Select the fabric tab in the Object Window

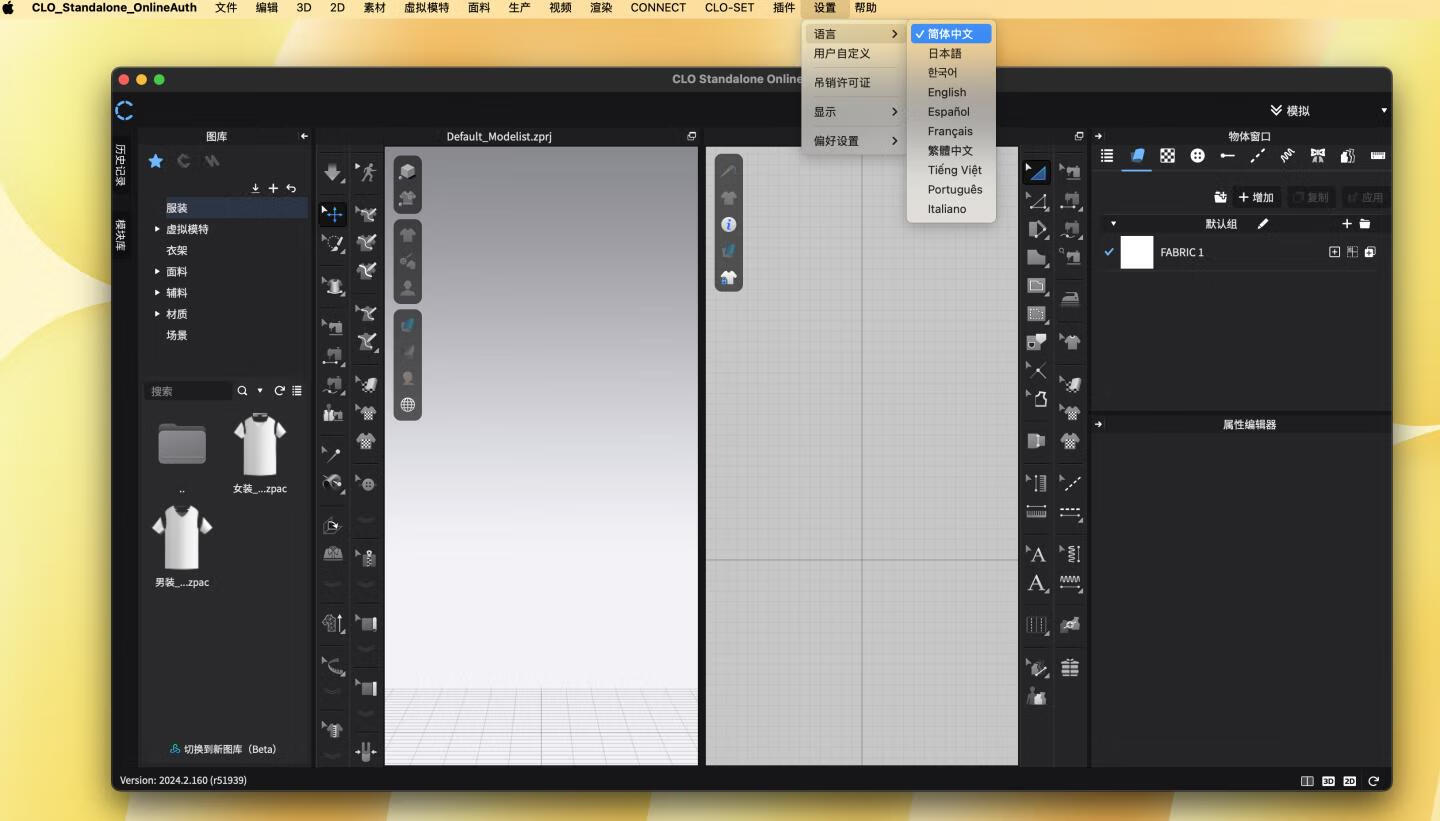click(x=1136, y=157)
